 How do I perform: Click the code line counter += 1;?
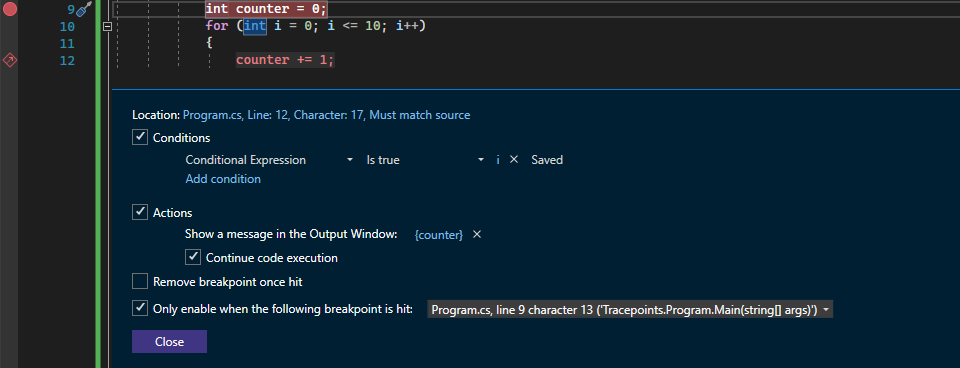coord(285,60)
